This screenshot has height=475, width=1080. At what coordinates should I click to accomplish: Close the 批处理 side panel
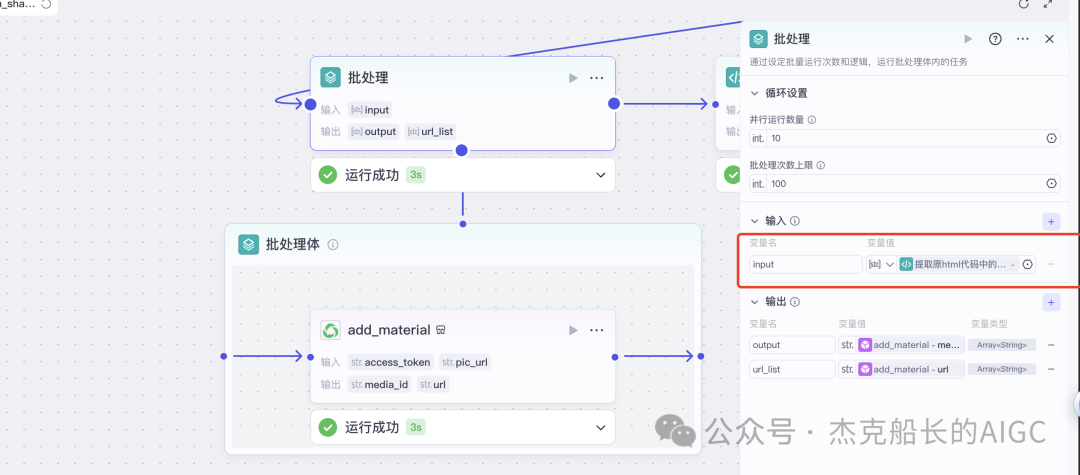pyautogui.click(x=1050, y=39)
